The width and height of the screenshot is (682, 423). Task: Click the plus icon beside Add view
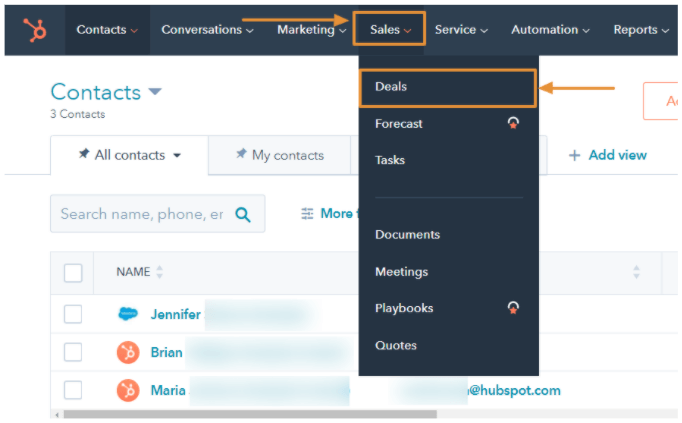pos(574,156)
